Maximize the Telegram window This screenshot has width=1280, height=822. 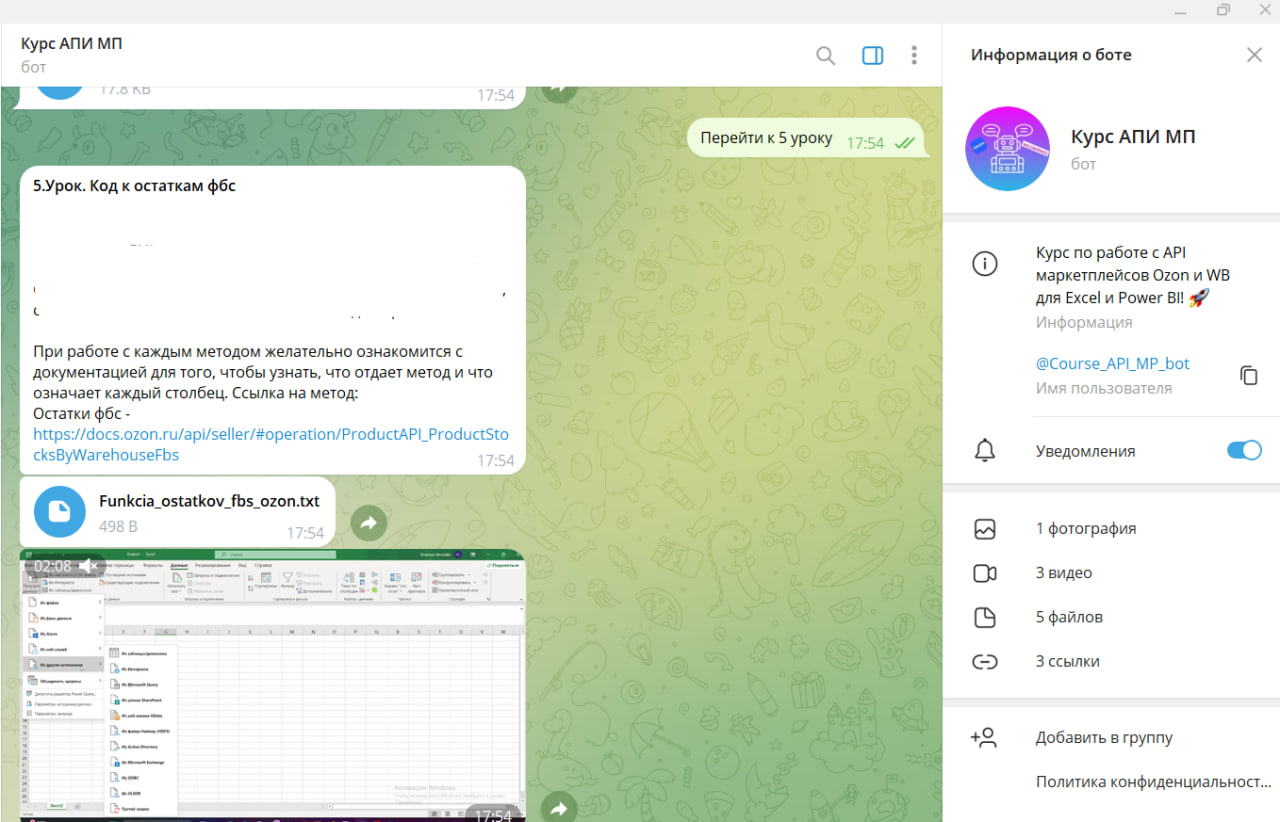coord(1222,10)
